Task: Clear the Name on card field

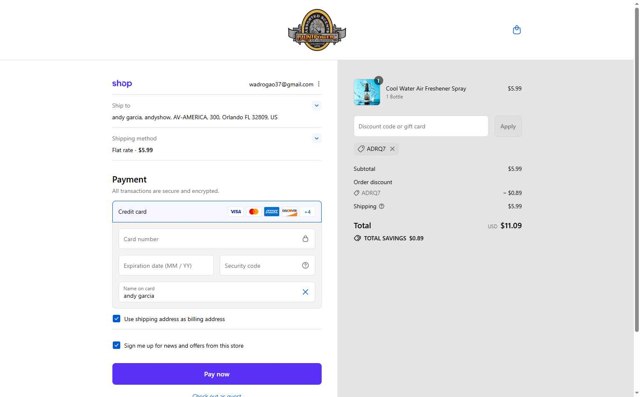Action: [x=305, y=292]
